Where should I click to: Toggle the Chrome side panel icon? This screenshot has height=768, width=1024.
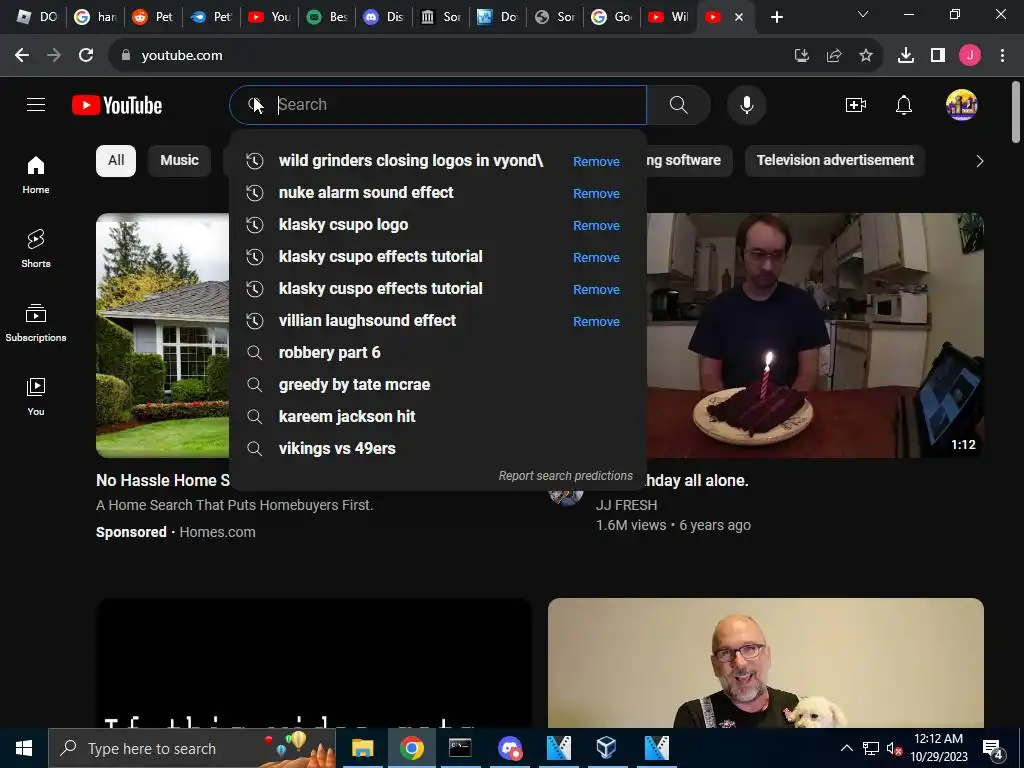click(x=938, y=56)
